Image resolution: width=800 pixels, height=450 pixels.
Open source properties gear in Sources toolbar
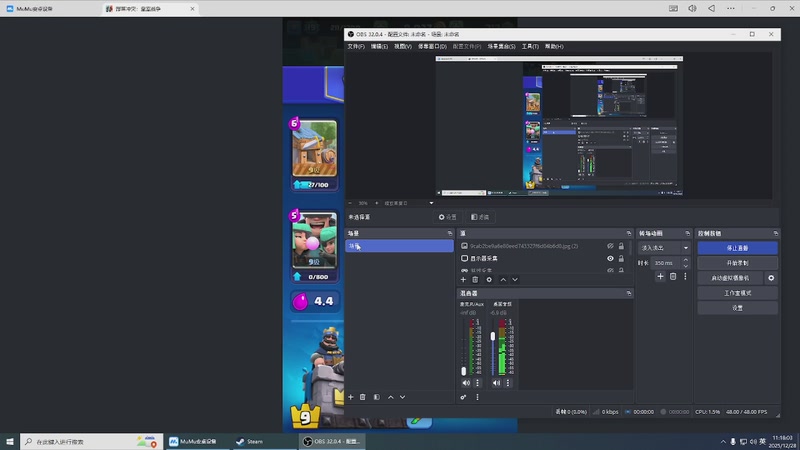pos(489,280)
